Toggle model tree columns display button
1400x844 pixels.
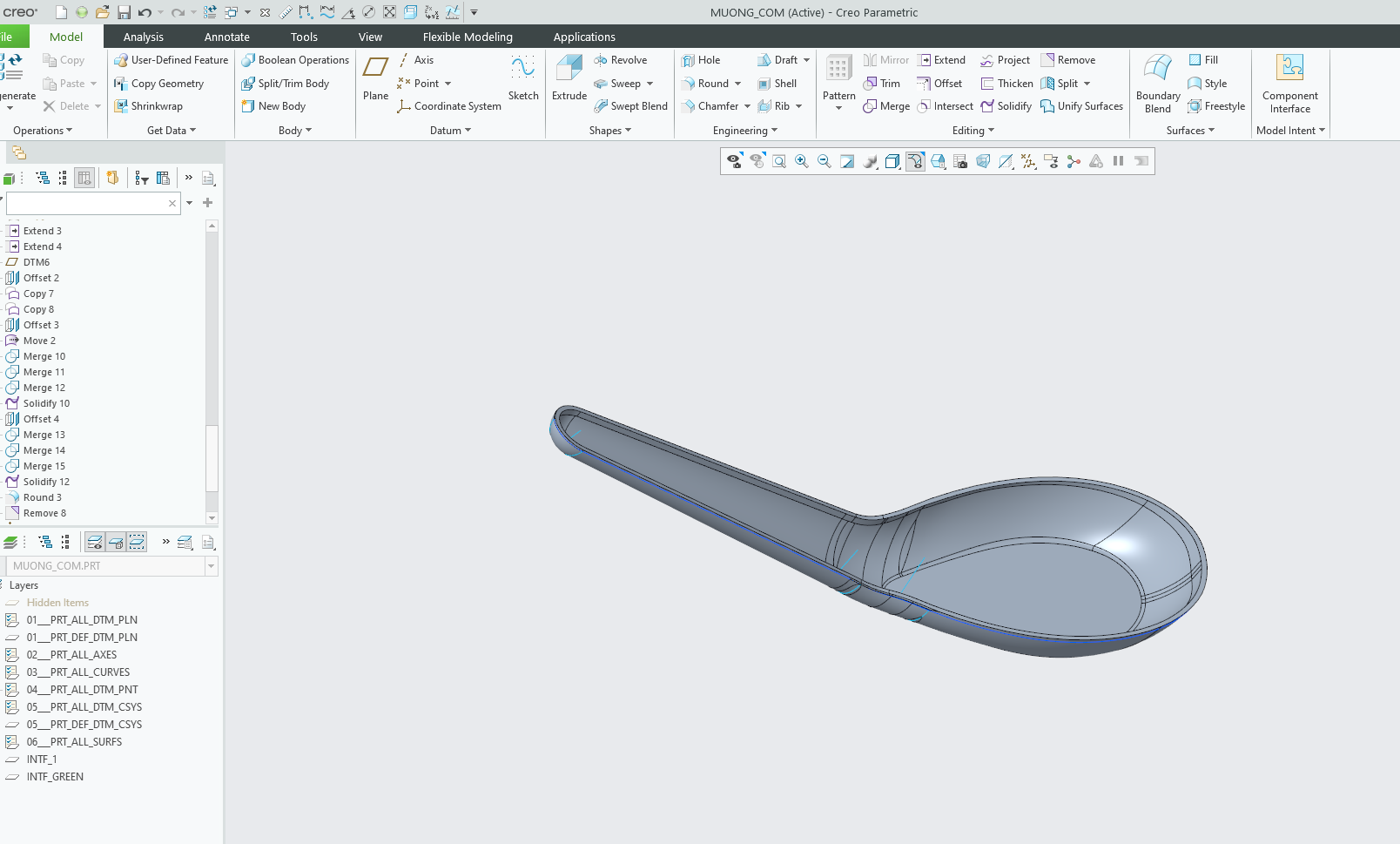click(x=84, y=178)
